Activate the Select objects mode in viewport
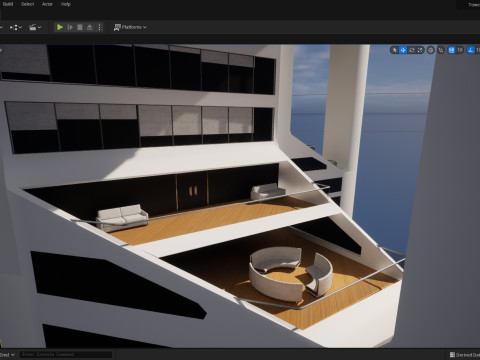This screenshot has width=480, height=360. pos(395,50)
